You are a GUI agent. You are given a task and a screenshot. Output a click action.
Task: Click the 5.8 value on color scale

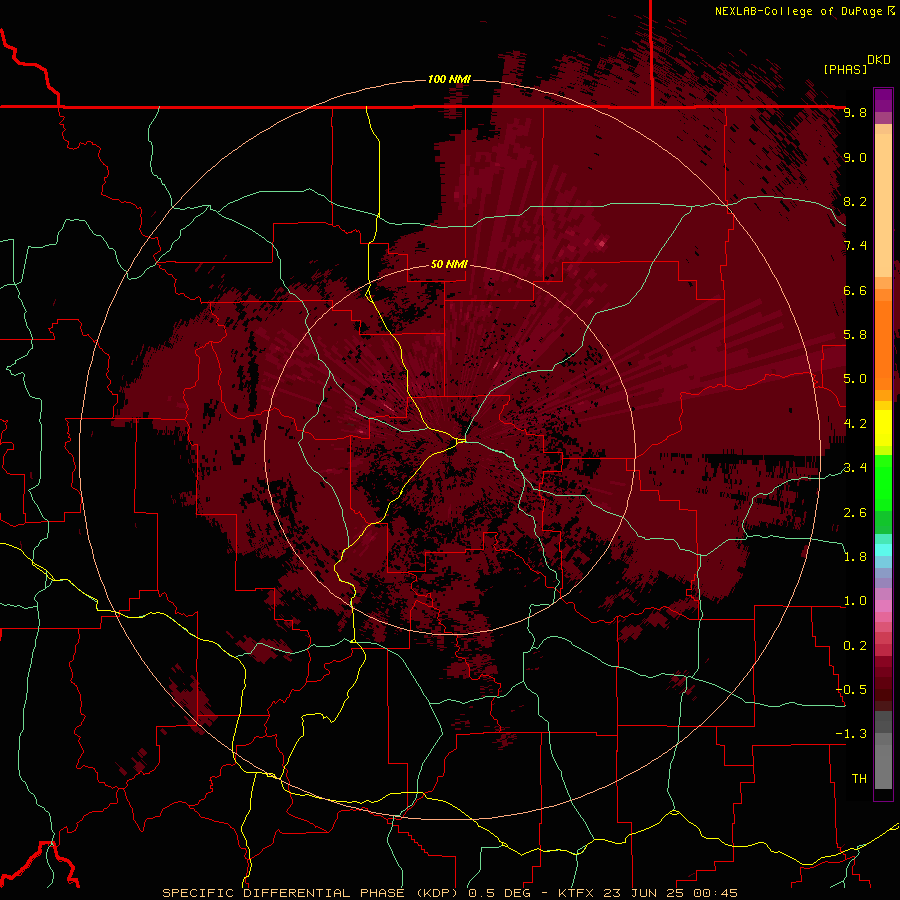[x=855, y=335]
